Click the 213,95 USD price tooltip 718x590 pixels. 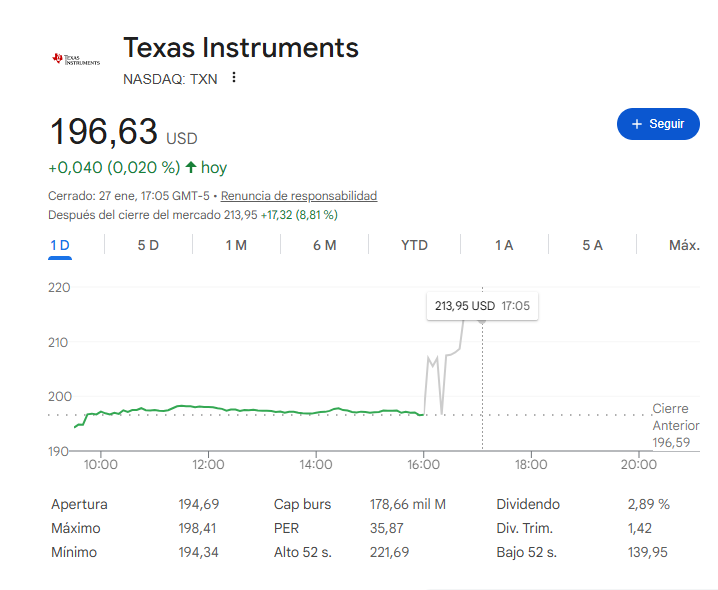[482, 305]
